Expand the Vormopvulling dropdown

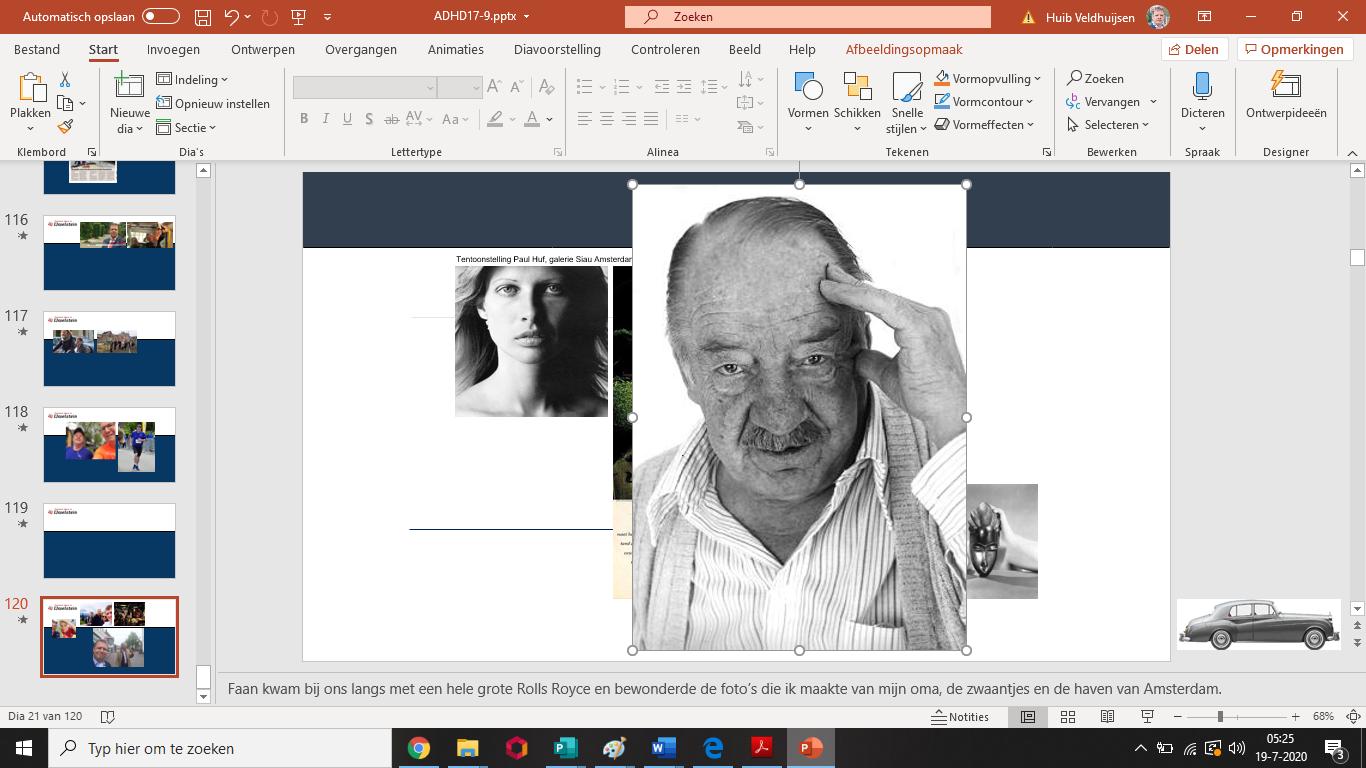pyautogui.click(x=1037, y=79)
